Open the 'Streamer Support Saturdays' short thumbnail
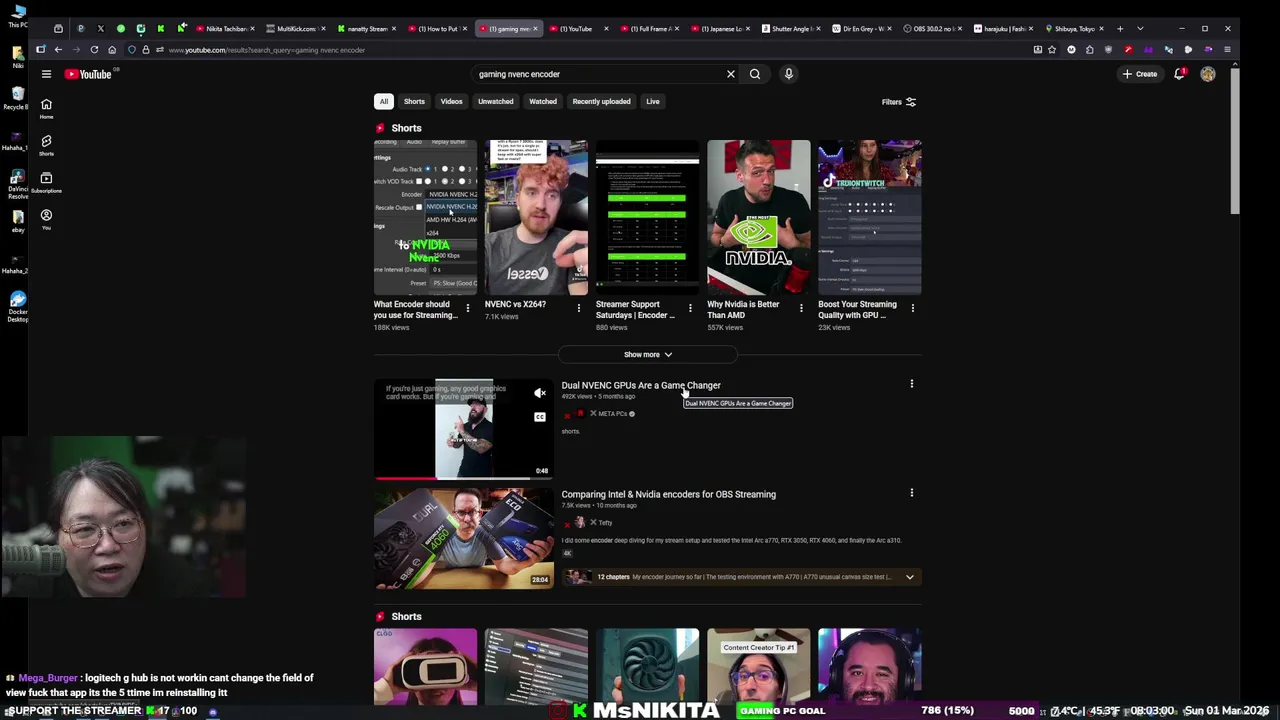This screenshot has height=720, width=1280. point(647,217)
